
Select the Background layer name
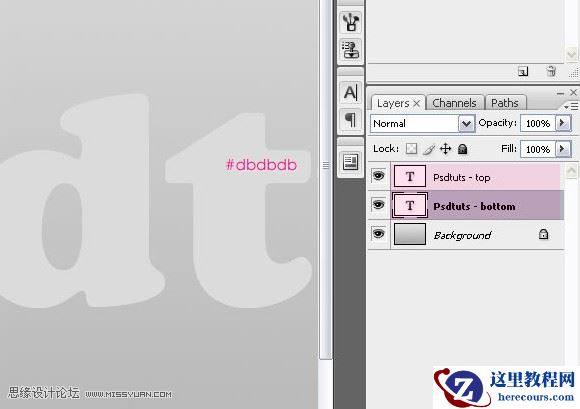point(462,235)
